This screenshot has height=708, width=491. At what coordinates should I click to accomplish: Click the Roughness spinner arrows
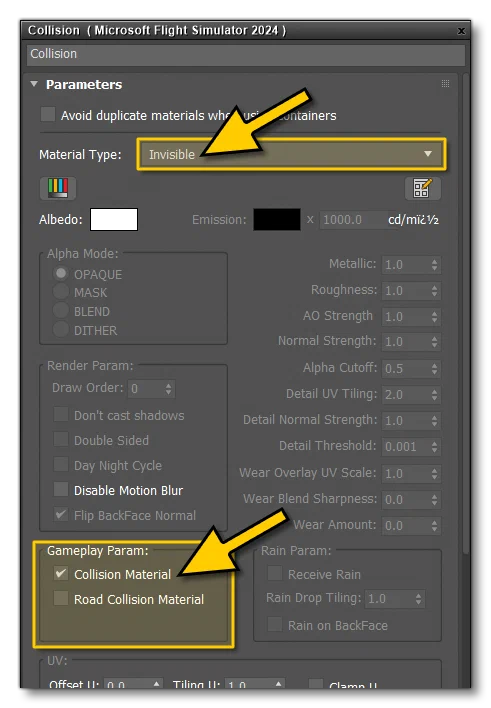pos(435,290)
